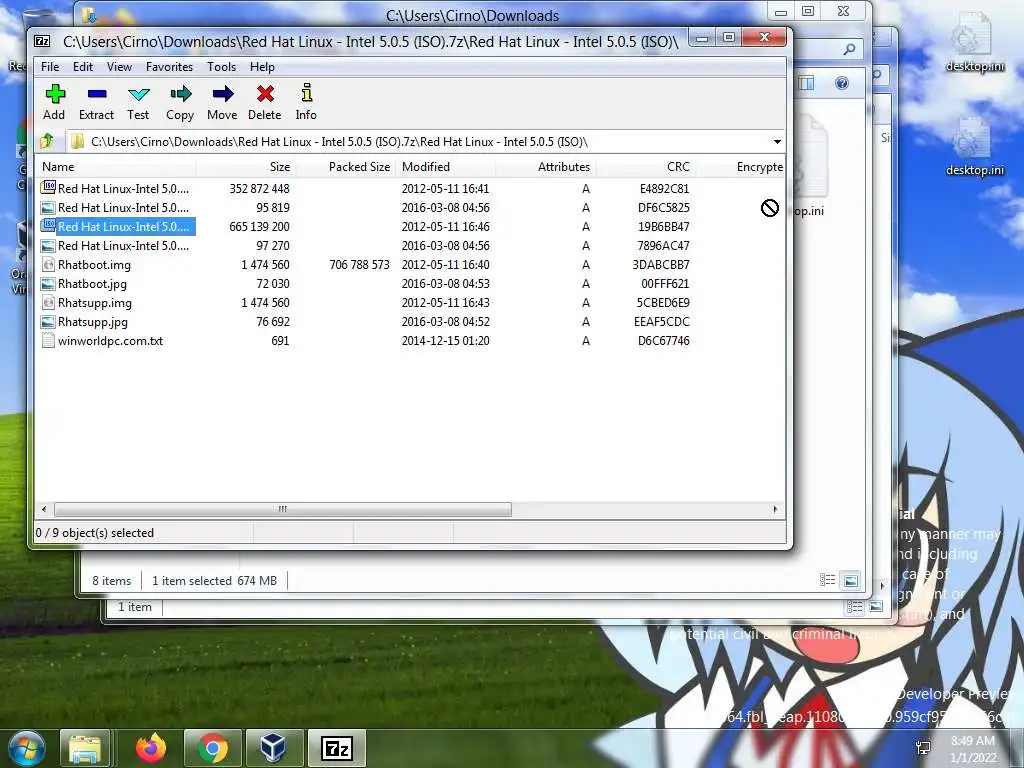Open the Help menu
The image size is (1024, 768).
point(262,67)
